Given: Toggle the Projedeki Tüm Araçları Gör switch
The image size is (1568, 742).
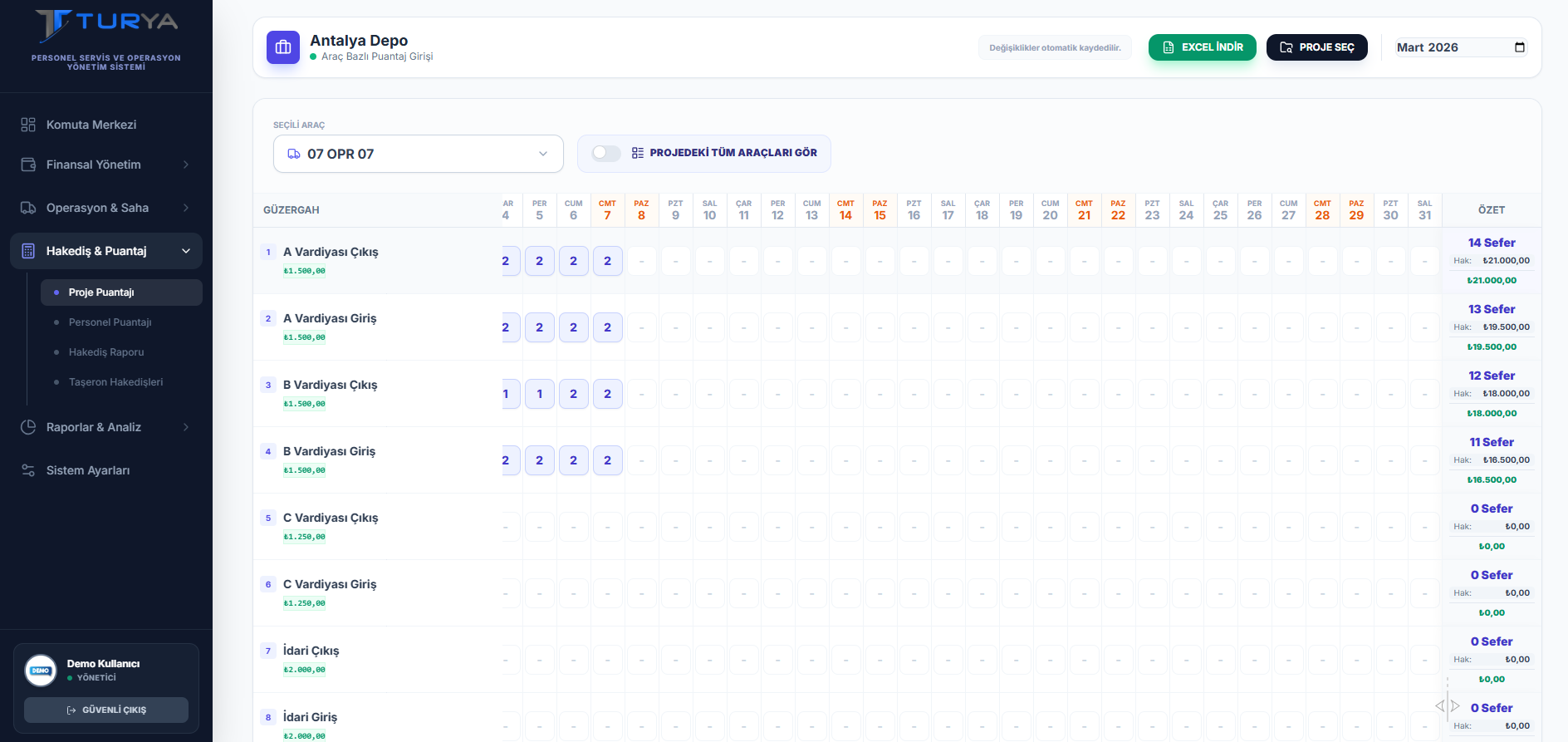Looking at the screenshot, I should 606,153.
